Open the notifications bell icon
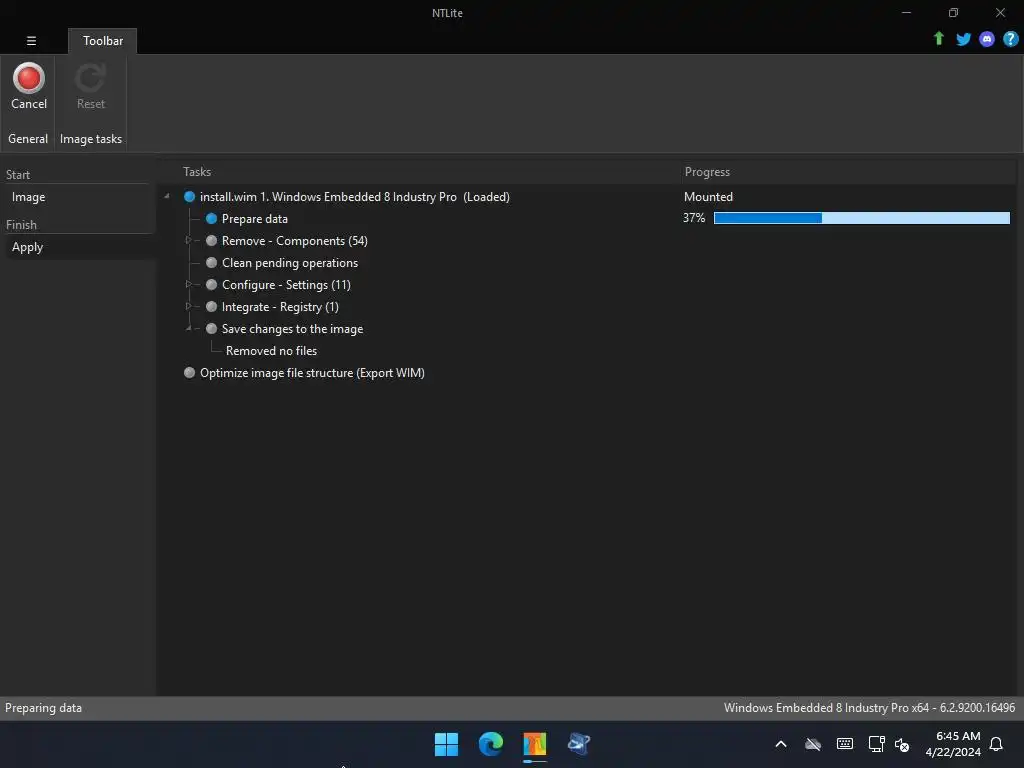Image resolution: width=1024 pixels, height=768 pixels. tap(996, 744)
